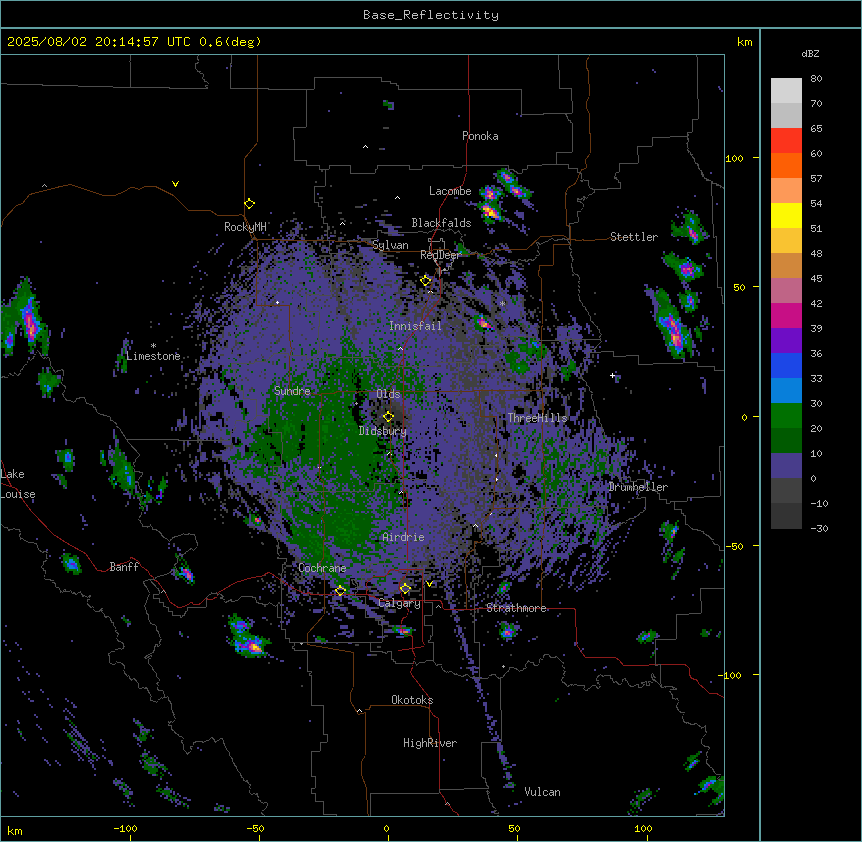
Task: Click the km label in the top-right corner
Action: (x=744, y=42)
